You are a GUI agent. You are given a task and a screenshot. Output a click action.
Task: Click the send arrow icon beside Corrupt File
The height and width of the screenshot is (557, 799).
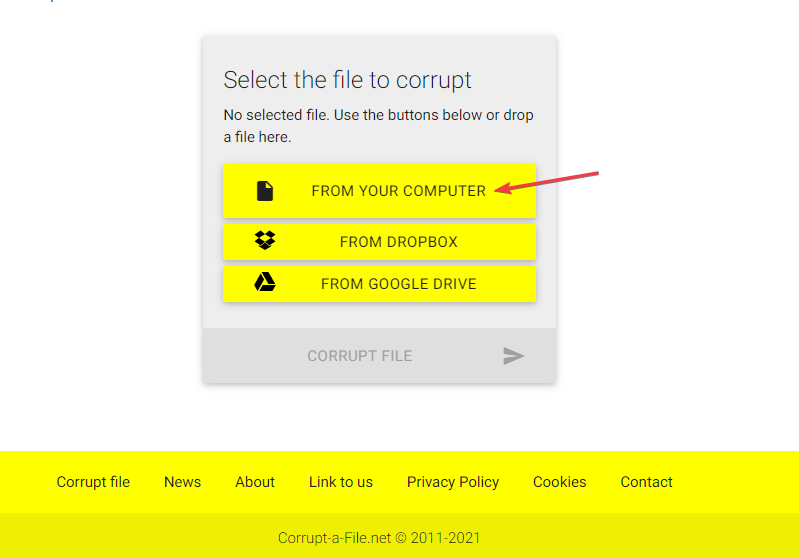pyautogui.click(x=514, y=356)
